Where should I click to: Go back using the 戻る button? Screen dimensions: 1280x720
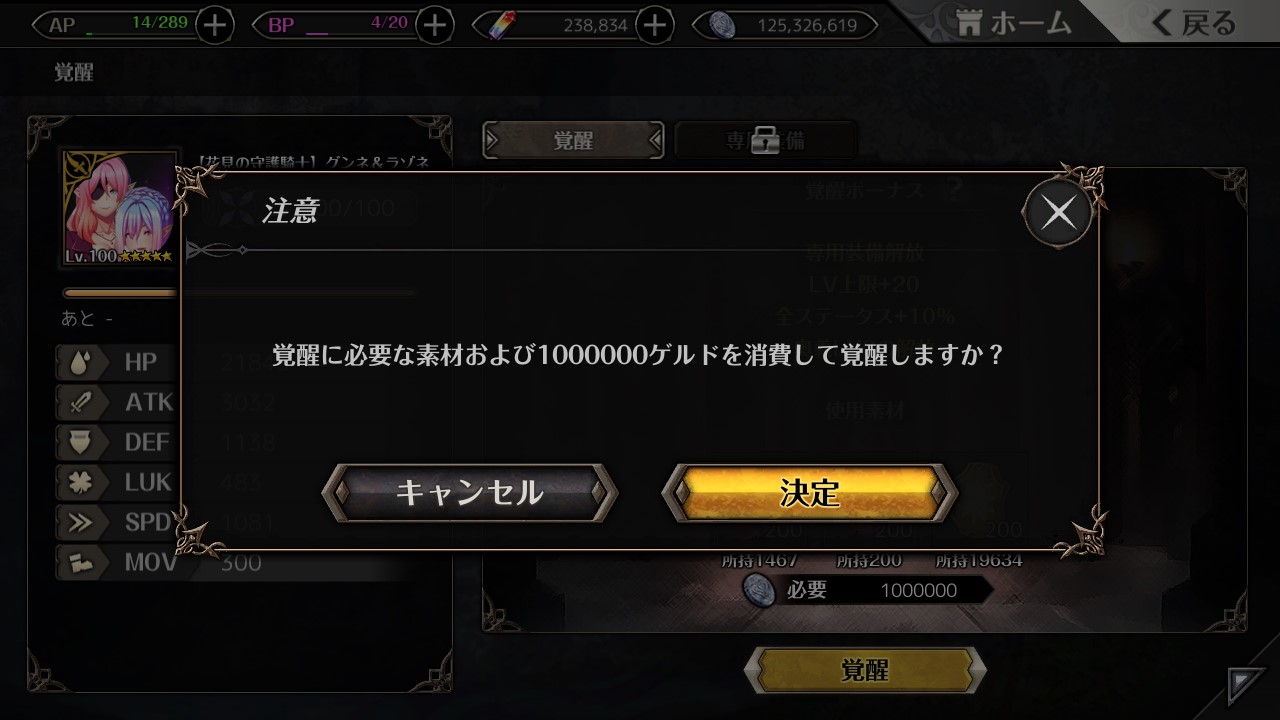[1193, 23]
